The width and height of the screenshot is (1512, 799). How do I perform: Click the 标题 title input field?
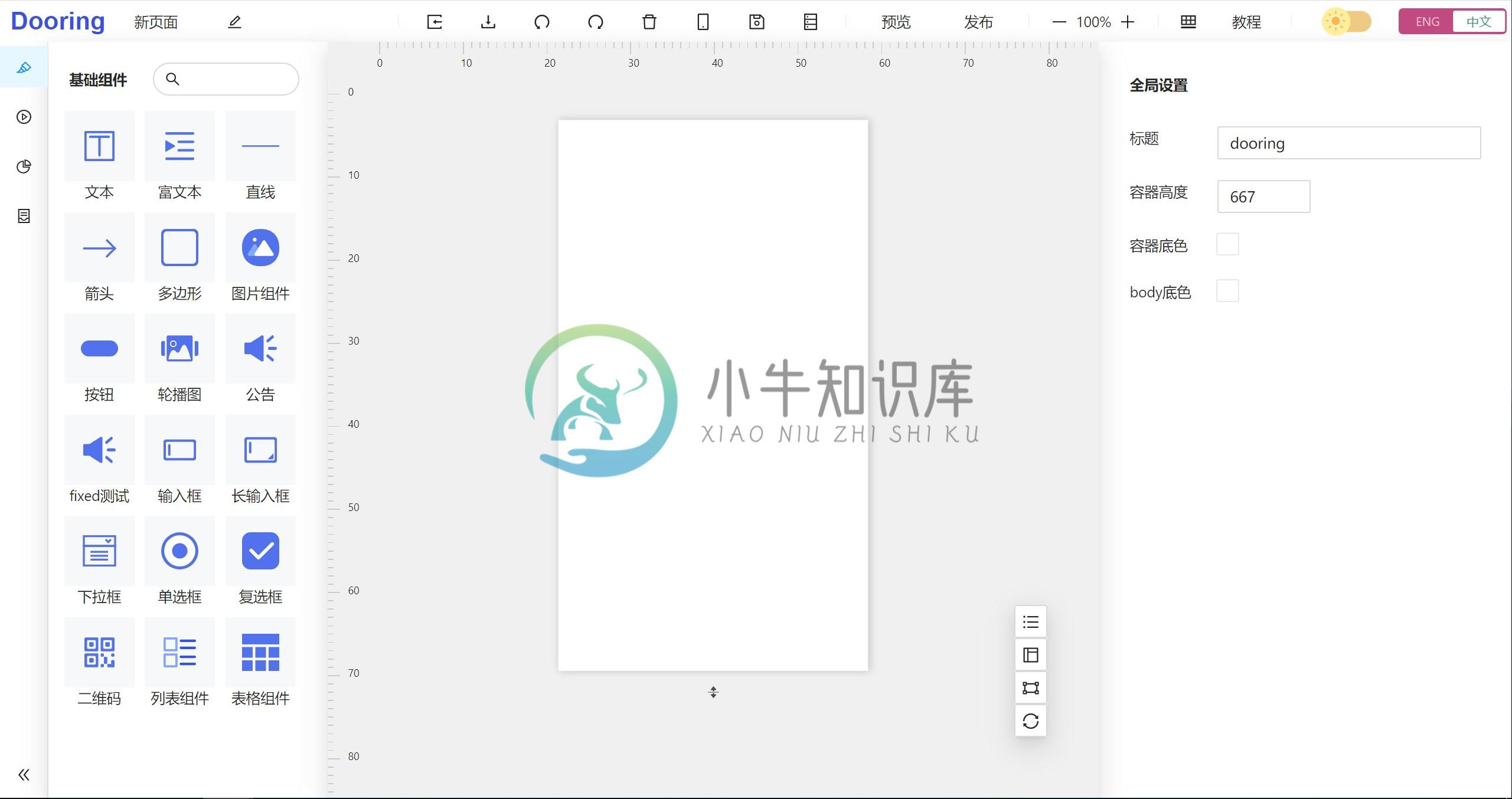(x=1348, y=143)
